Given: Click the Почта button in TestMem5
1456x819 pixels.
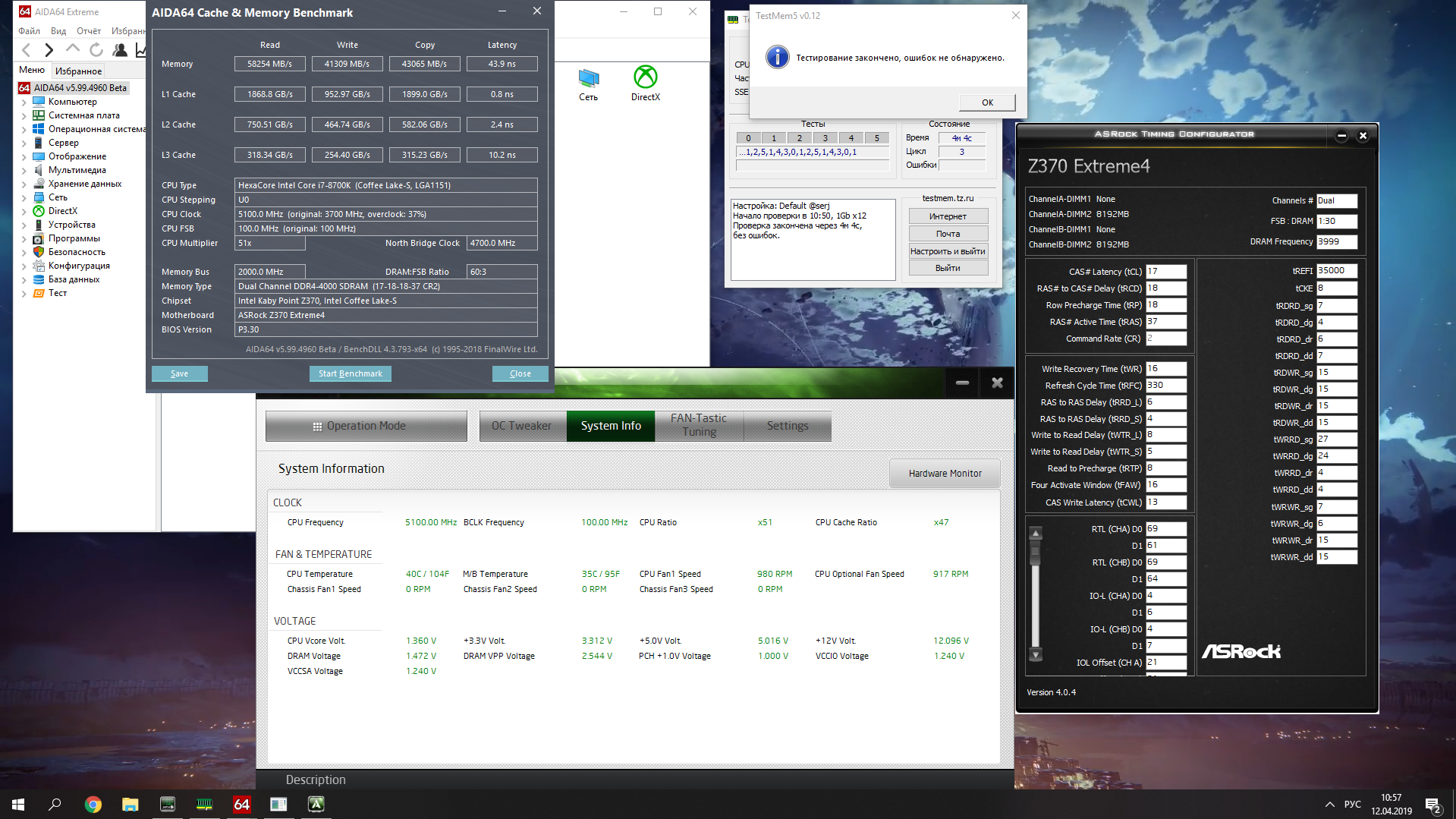Looking at the screenshot, I should pos(948,234).
